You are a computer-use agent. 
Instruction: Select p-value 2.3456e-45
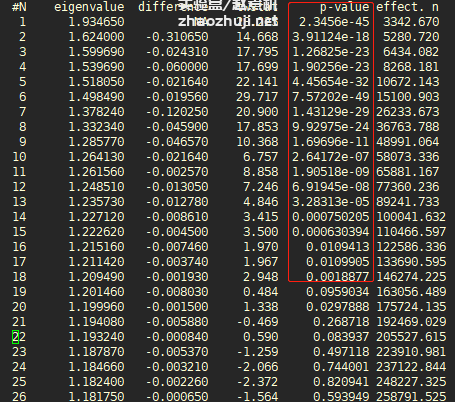point(334,22)
